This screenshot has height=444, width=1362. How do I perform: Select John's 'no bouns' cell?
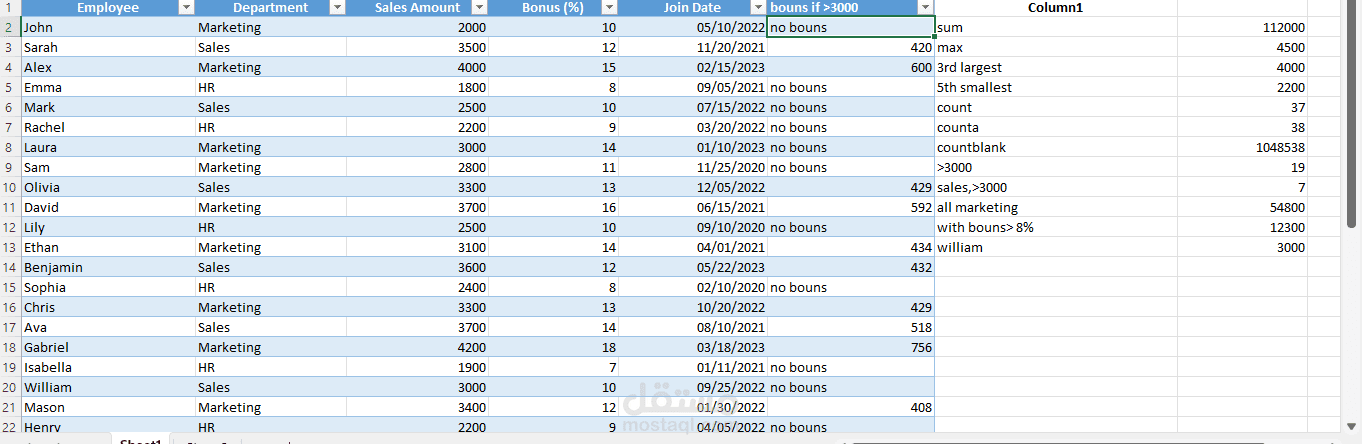(x=851, y=27)
